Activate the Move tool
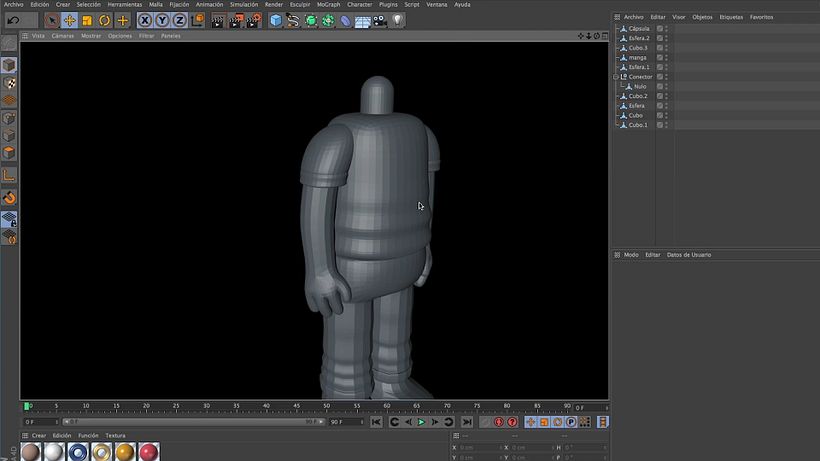This screenshot has height=461, width=820. pyautogui.click(x=69, y=20)
